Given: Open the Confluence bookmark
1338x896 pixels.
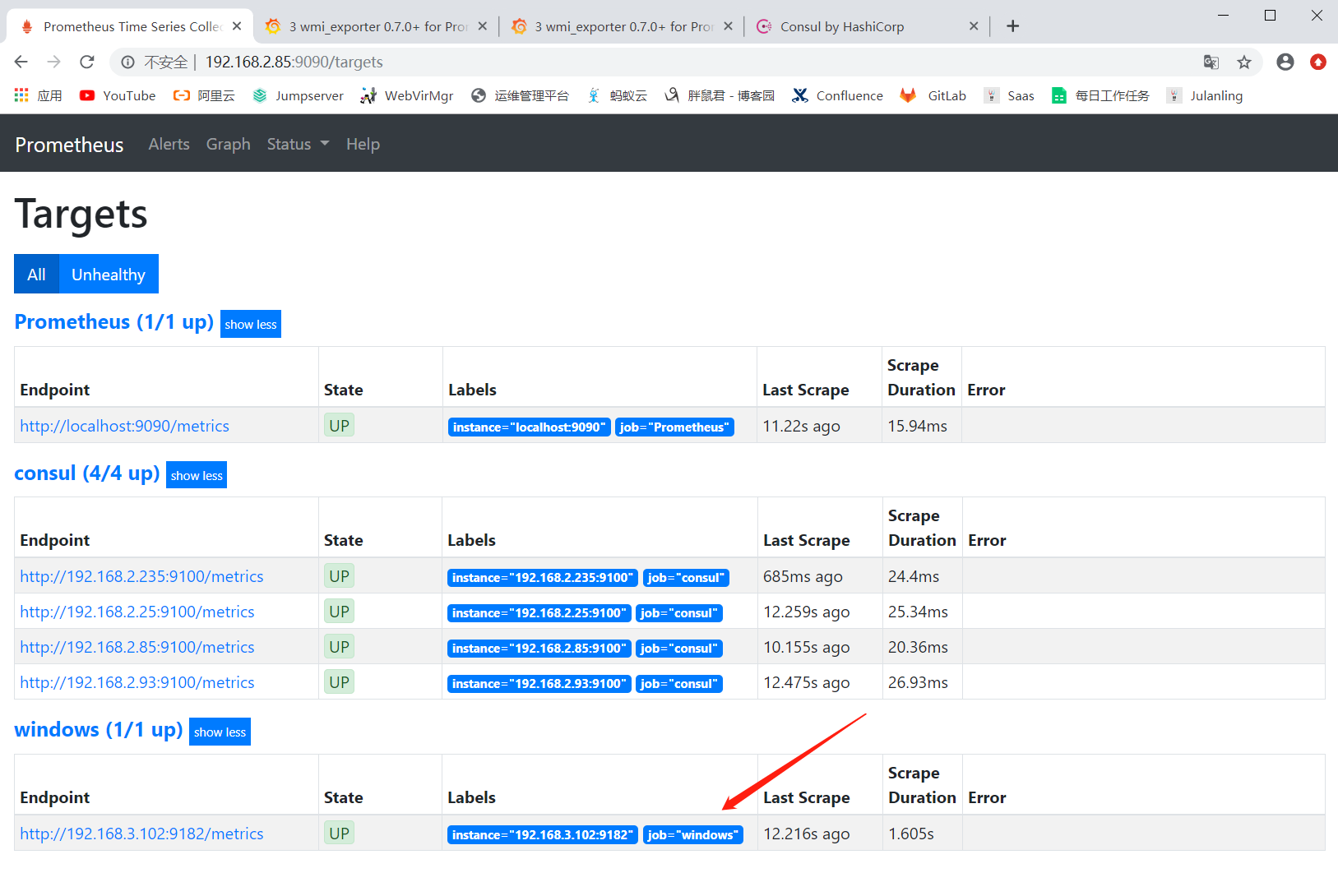Looking at the screenshot, I should [837, 95].
